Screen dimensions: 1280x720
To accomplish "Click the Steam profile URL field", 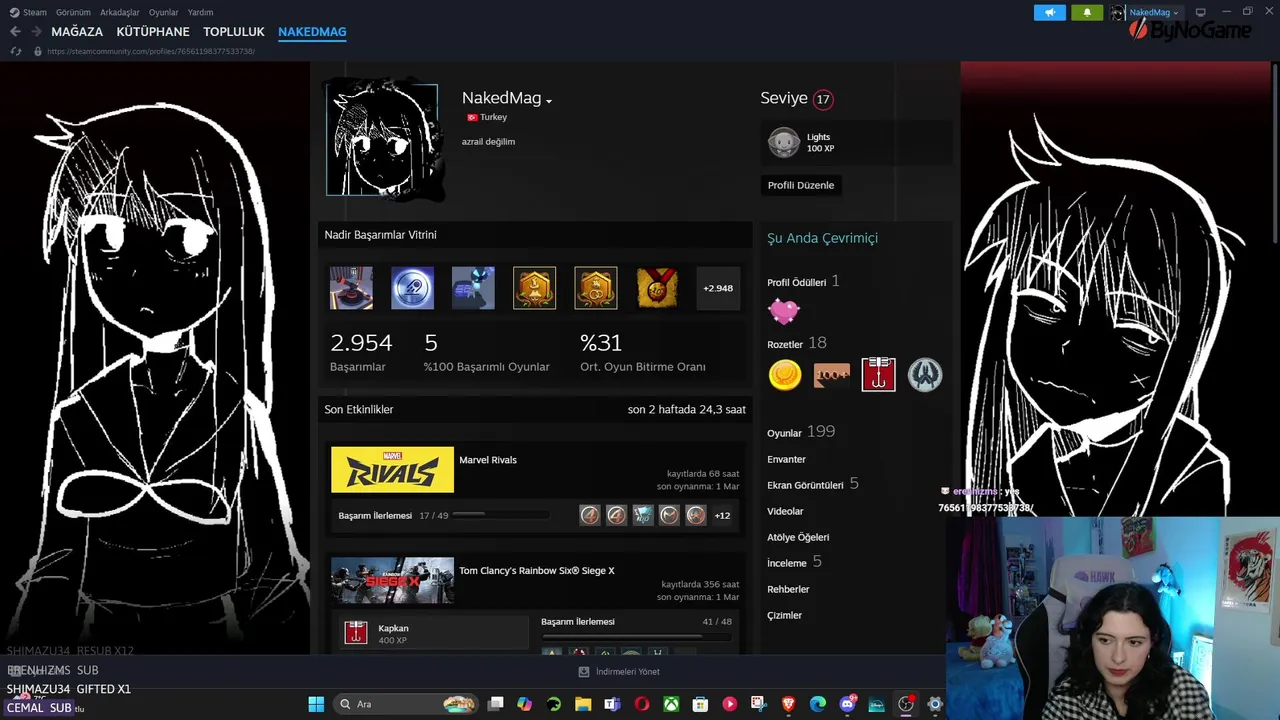I will pyautogui.click(x=150, y=51).
